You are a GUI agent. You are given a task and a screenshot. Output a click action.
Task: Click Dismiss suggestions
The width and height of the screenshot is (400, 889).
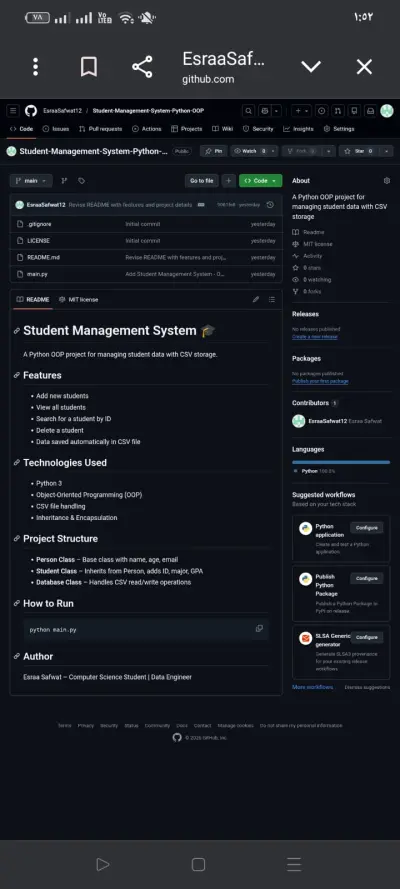367,687
